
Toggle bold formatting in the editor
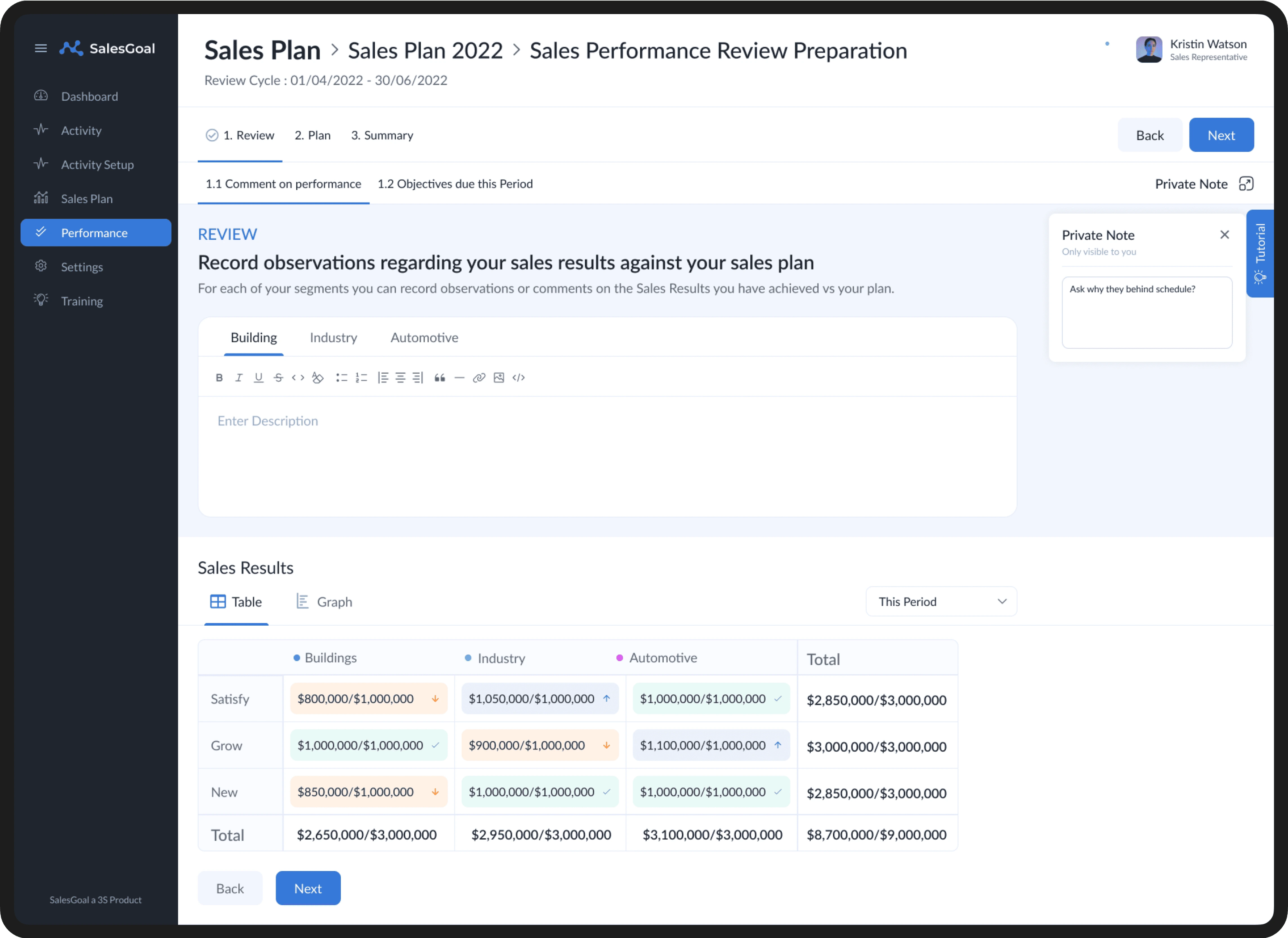coord(219,378)
